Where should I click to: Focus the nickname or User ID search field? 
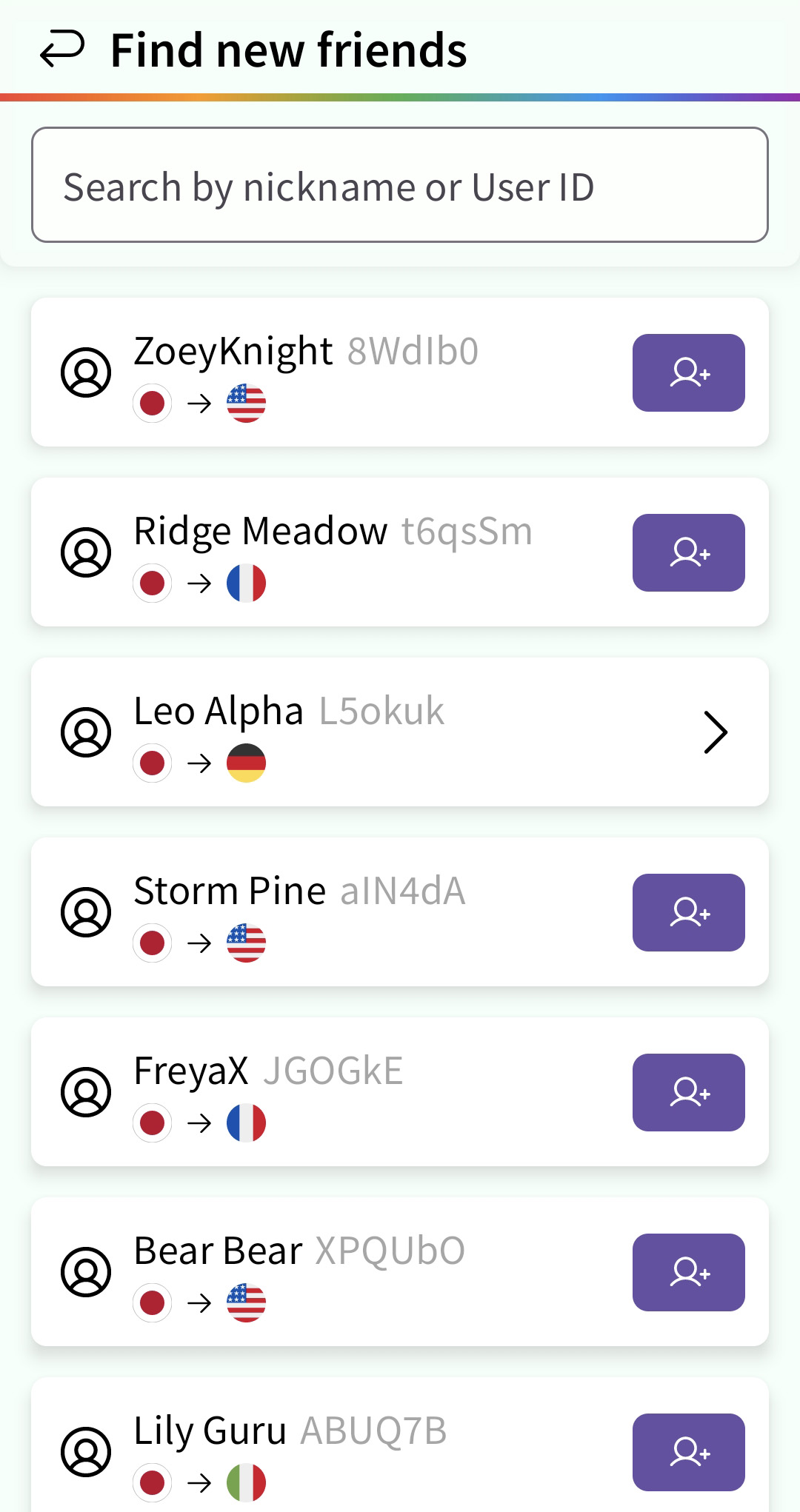point(400,185)
